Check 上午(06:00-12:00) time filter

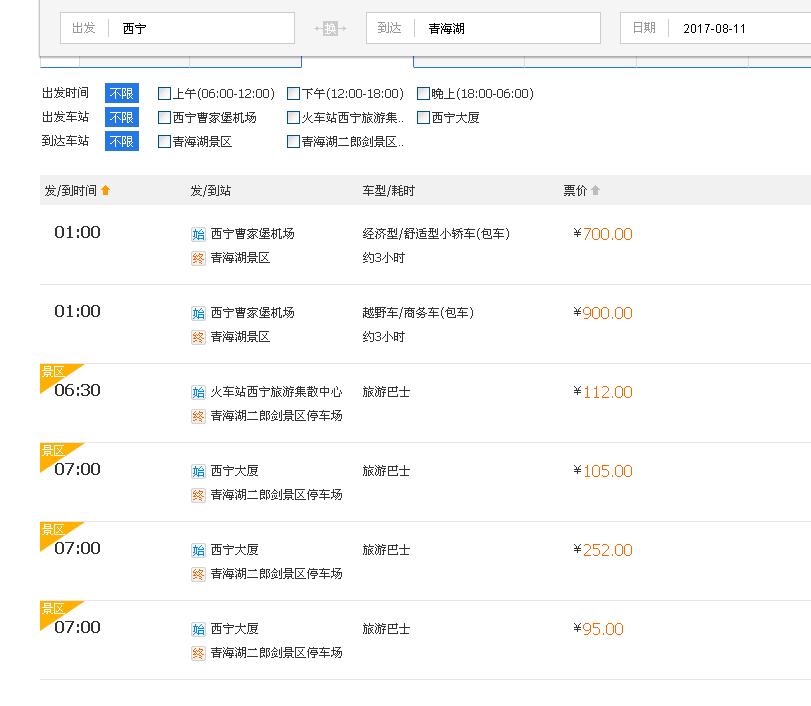[x=164, y=94]
